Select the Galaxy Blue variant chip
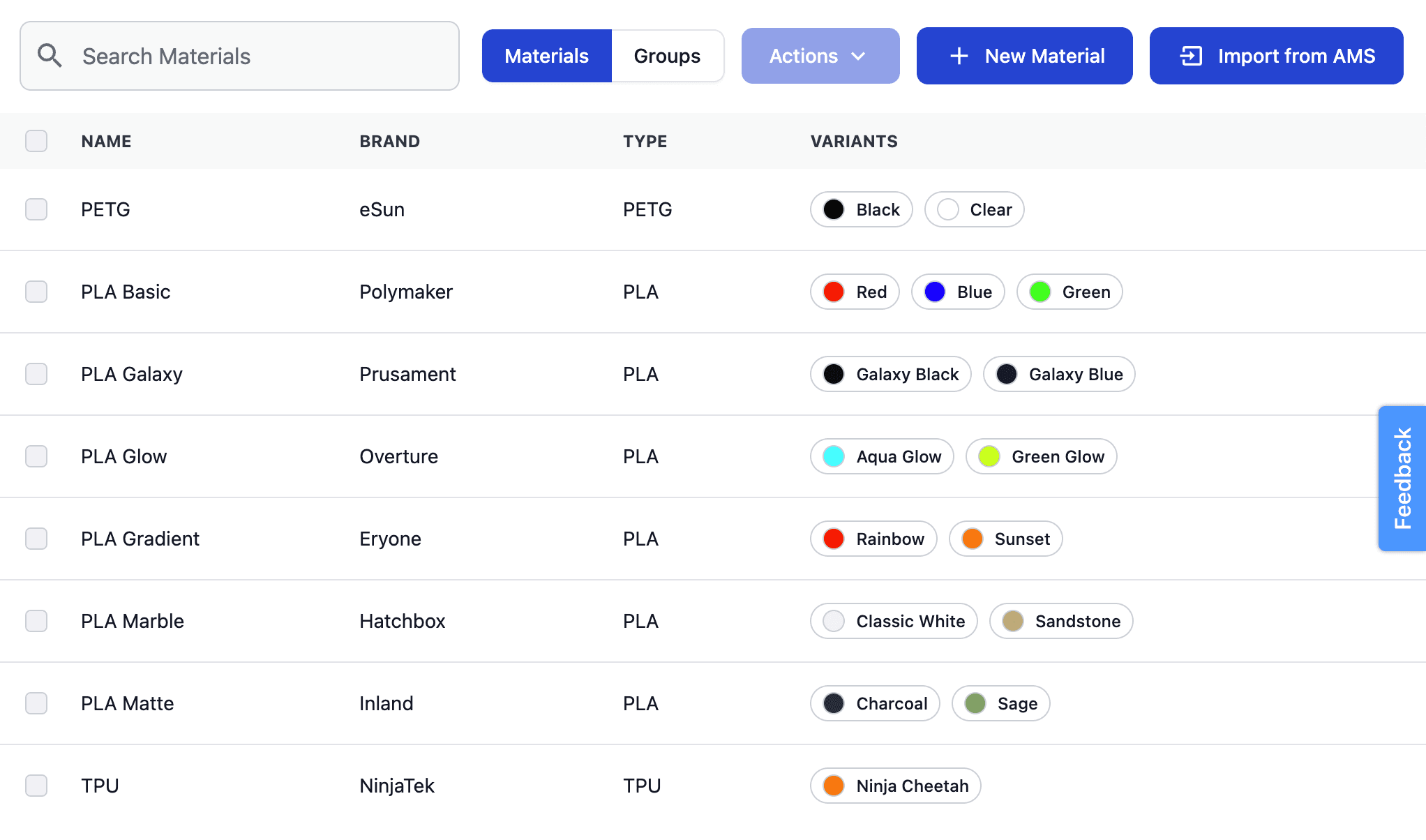Viewport: 1426px width, 840px height. coord(1059,374)
